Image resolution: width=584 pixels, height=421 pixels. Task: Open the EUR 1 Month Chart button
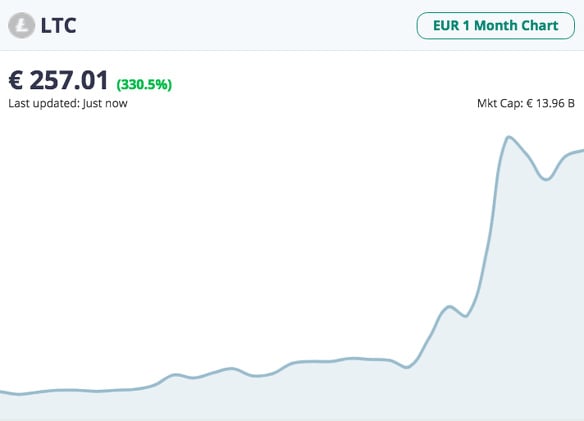[x=495, y=26]
